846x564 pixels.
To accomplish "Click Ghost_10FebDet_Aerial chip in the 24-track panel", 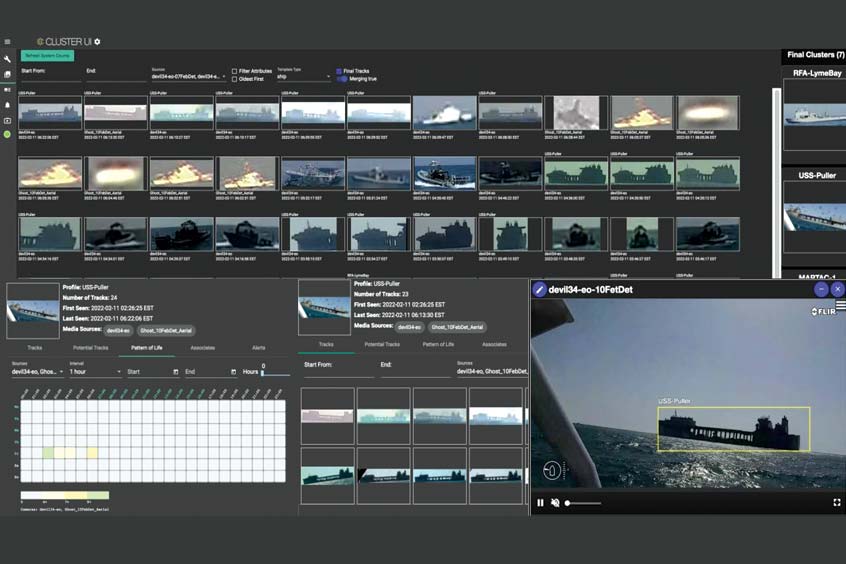I will tap(166, 330).
